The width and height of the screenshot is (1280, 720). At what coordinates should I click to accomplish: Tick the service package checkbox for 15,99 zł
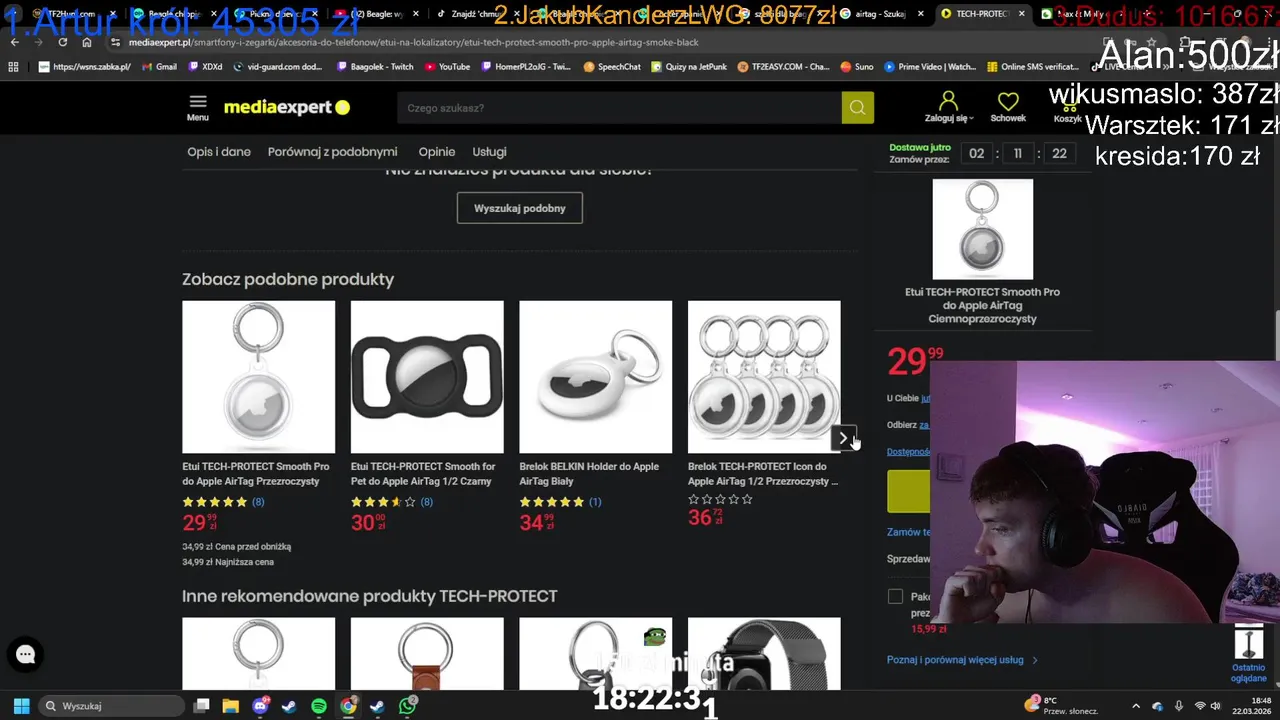tap(895, 596)
